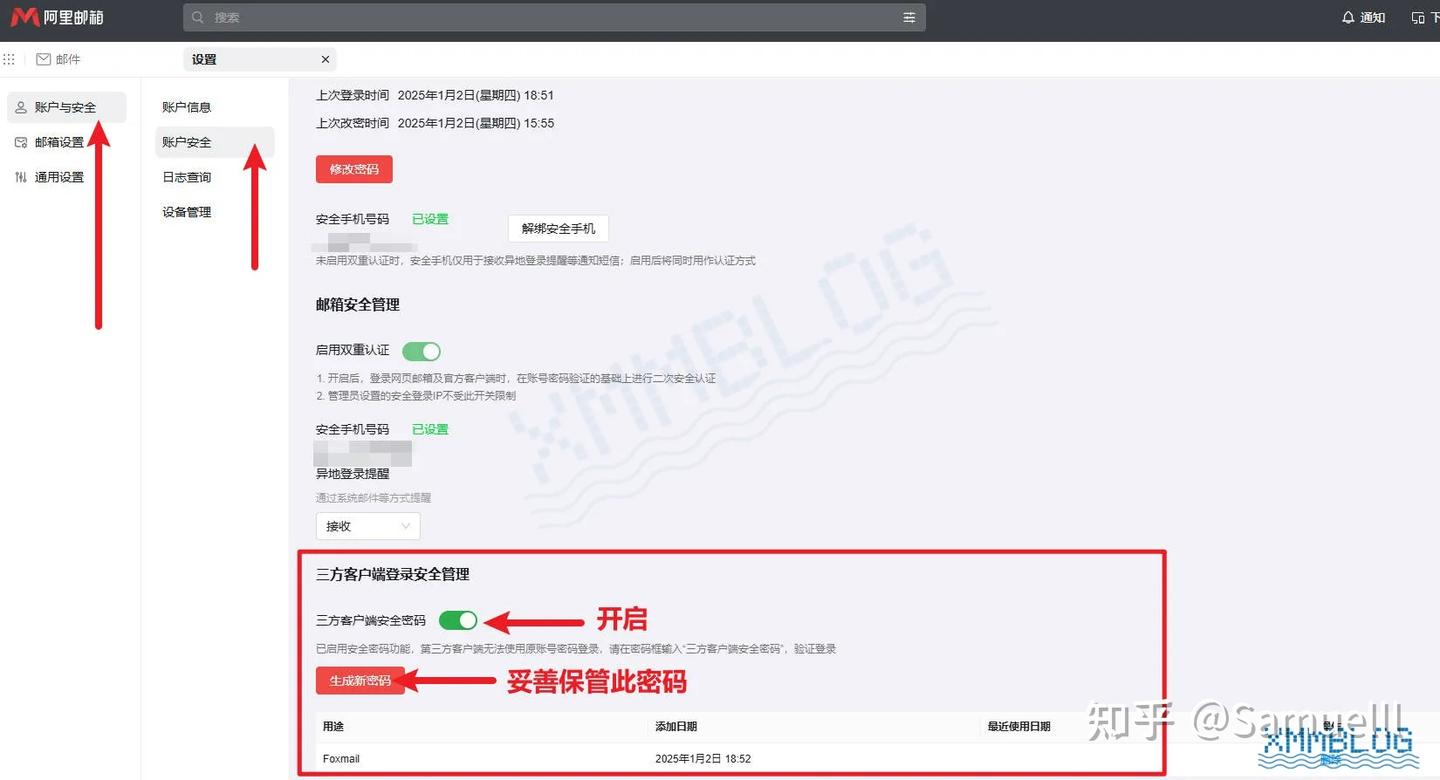Click 解绑安全手机 button
The height and width of the screenshot is (780, 1440).
click(x=558, y=228)
